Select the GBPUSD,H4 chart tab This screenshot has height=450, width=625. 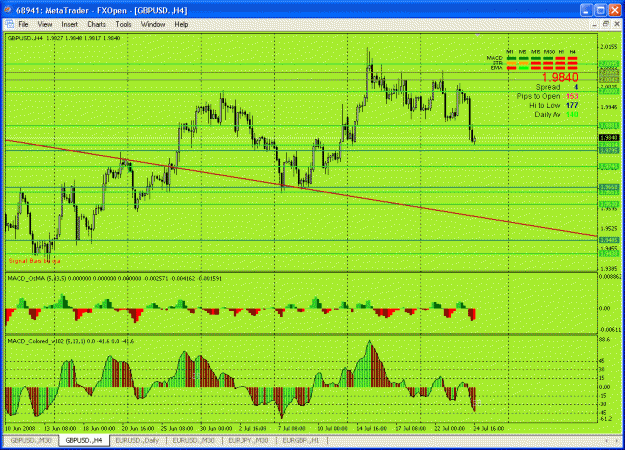[84, 440]
